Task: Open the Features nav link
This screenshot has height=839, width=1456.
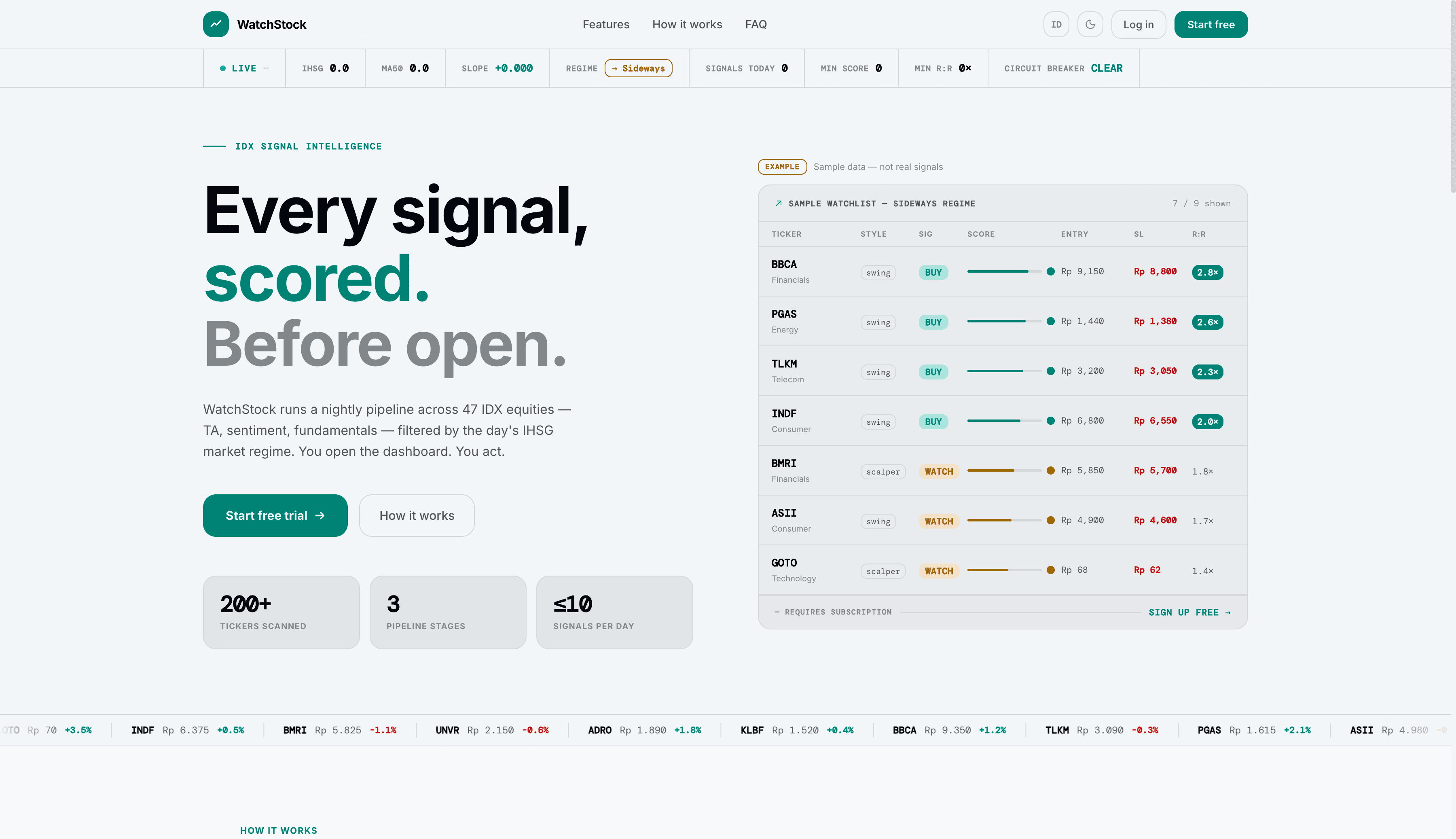Action: pyautogui.click(x=606, y=24)
